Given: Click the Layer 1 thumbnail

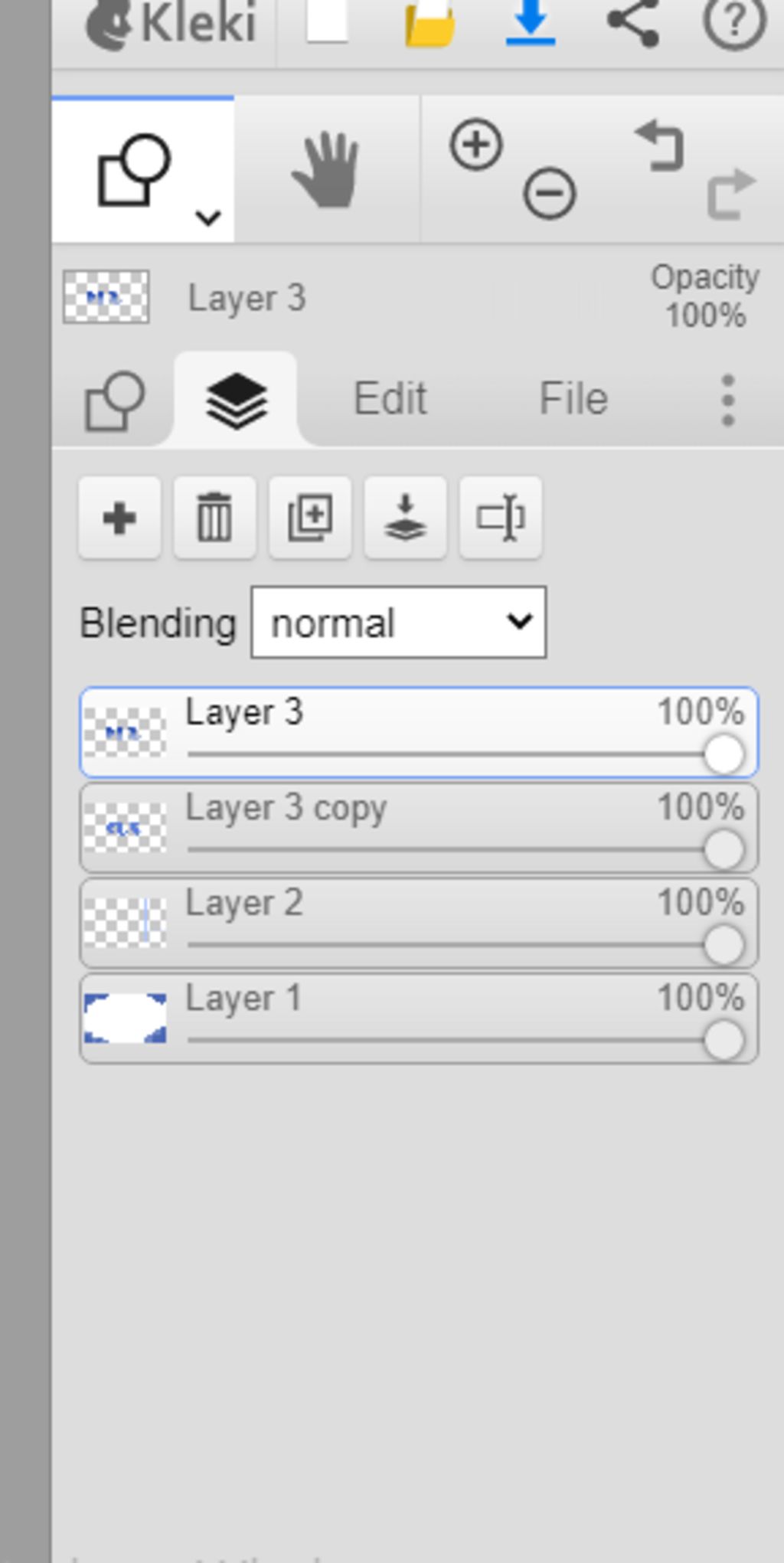Looking at the screenshot, I should [125, 1019].
